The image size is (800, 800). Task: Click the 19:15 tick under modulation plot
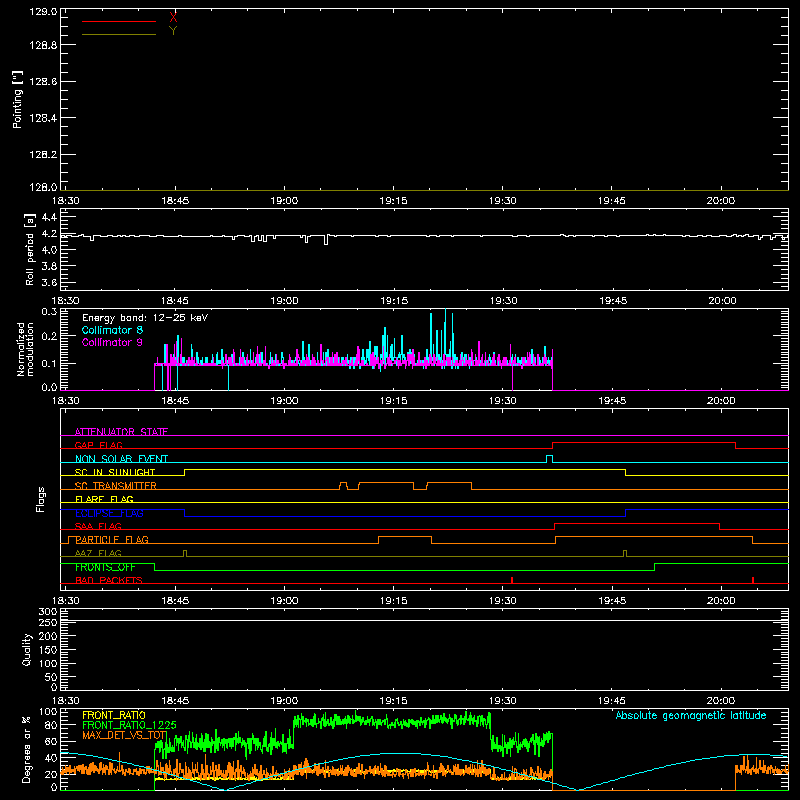click(x=394, y=401)
